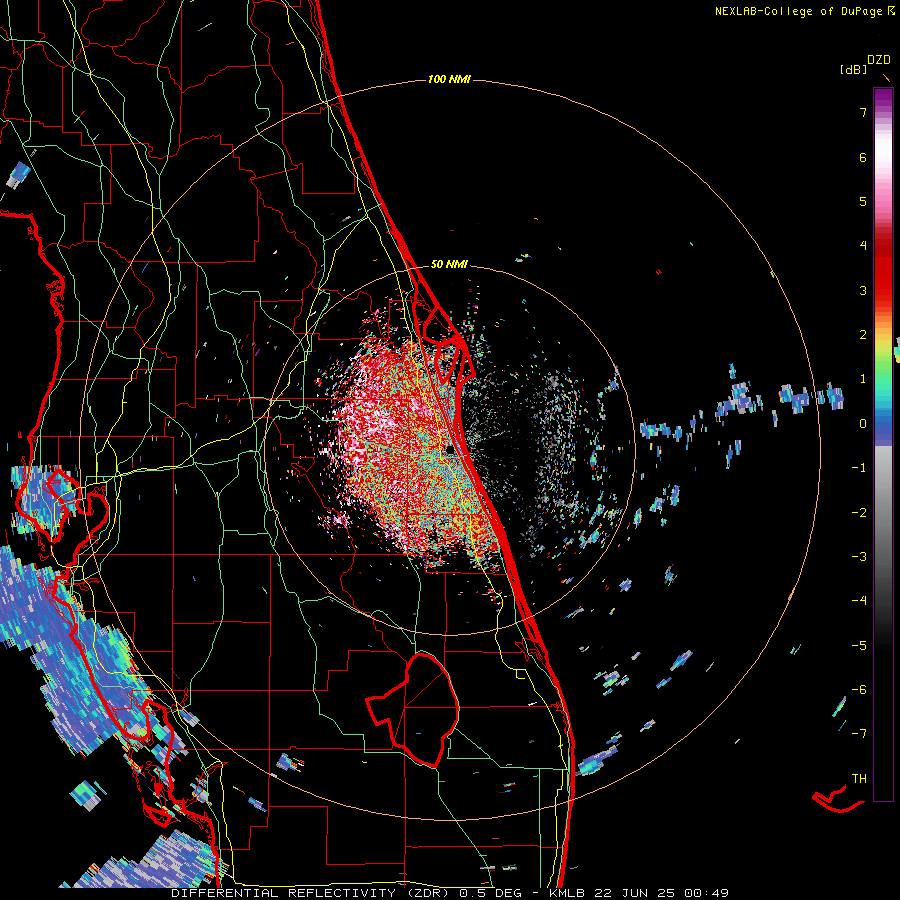Click the 0 value on the colorbar scale
This screenshot has height=900, width=900.
(863, 423)
